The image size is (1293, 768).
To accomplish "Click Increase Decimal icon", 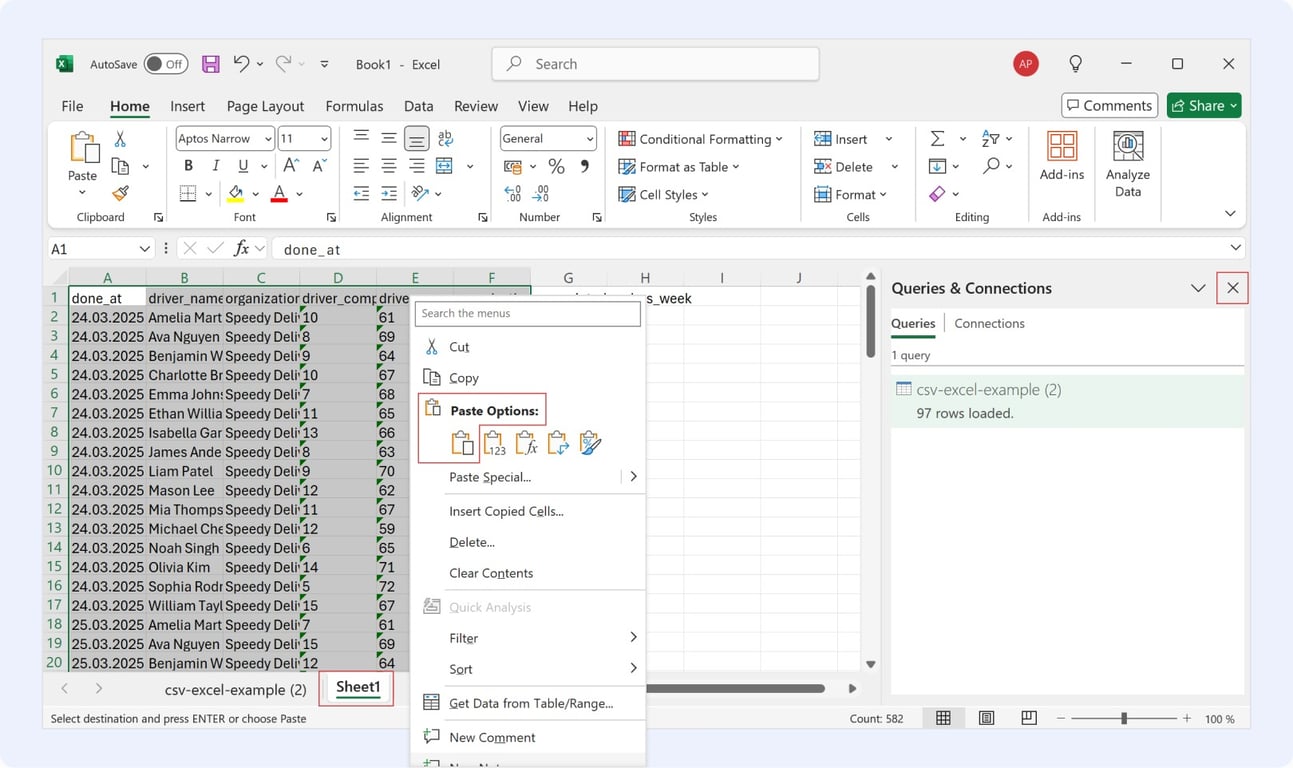I will click(x=513, y=193).
